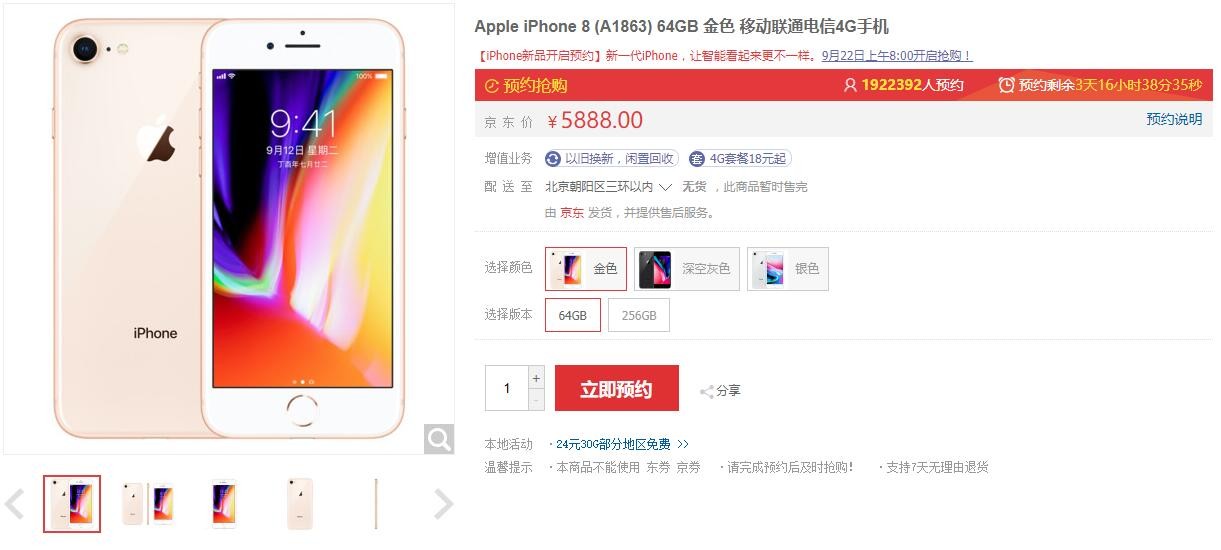Show next thumbnails with right arrow
The width and height of the screenshot is (1221, 550).
click(x=443, y=504)
